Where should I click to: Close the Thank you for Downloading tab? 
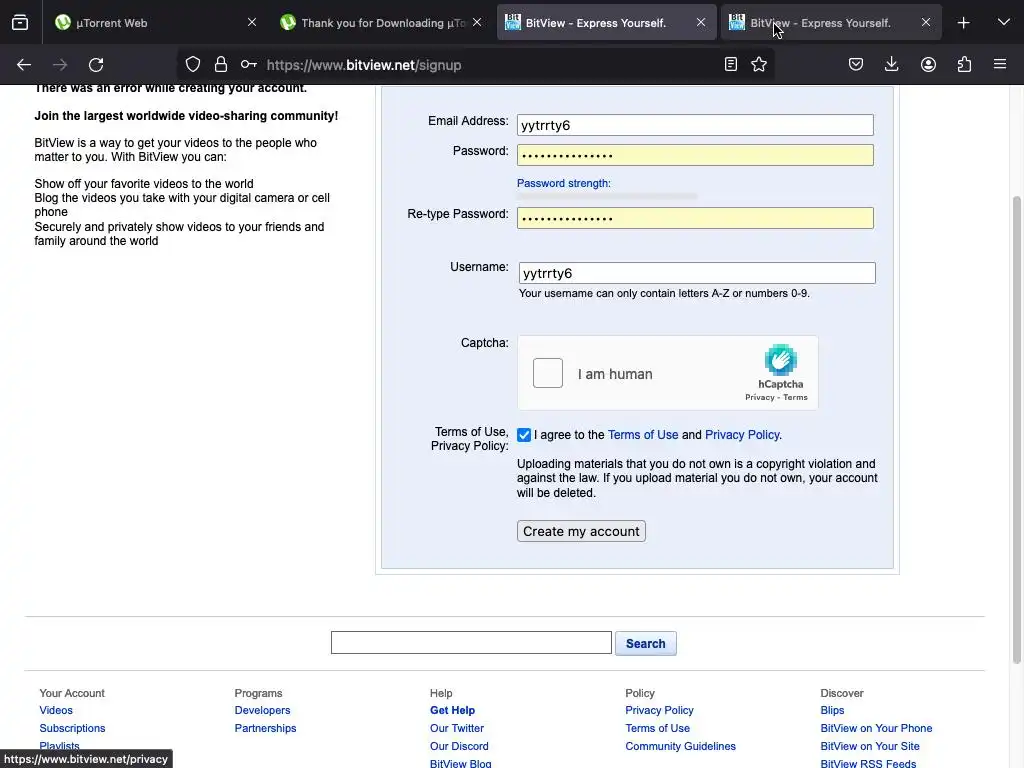coord(477,22)
